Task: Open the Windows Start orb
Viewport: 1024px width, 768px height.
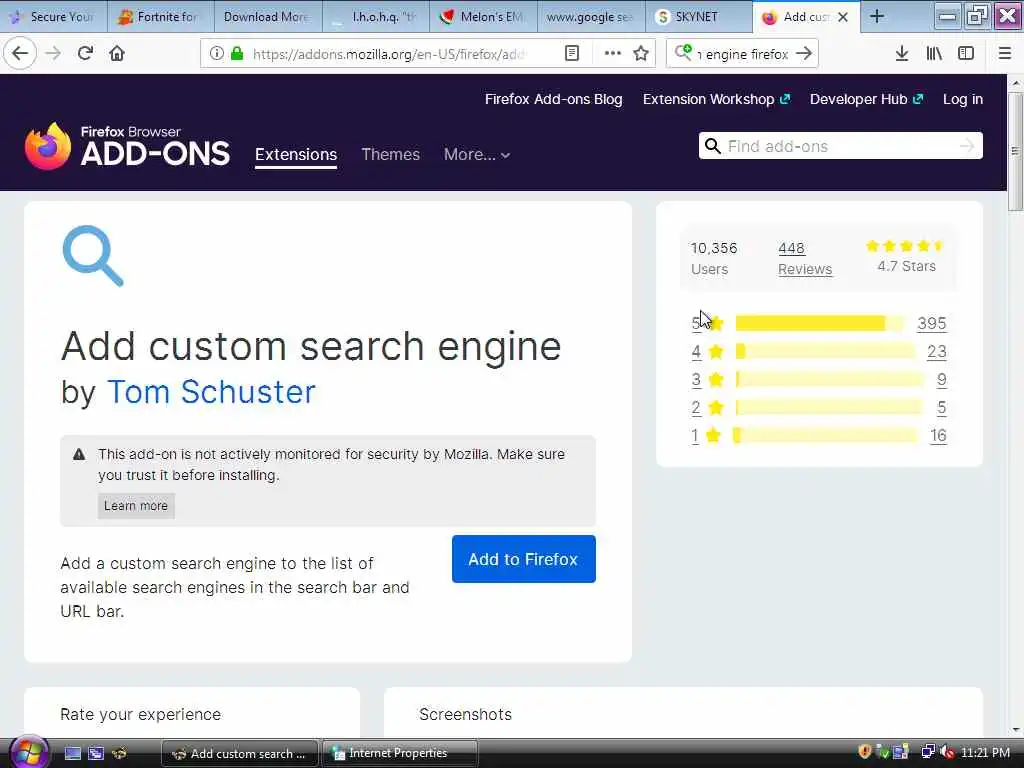Action: click(x=27, y=752)
